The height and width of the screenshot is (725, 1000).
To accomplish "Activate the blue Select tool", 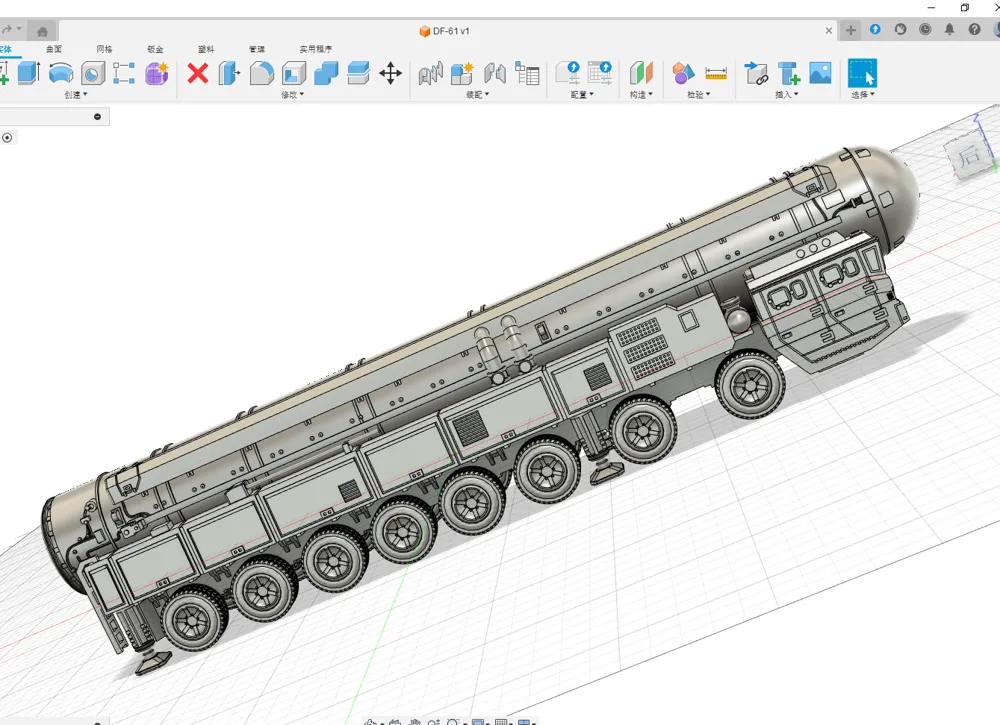I will point(862,73).
